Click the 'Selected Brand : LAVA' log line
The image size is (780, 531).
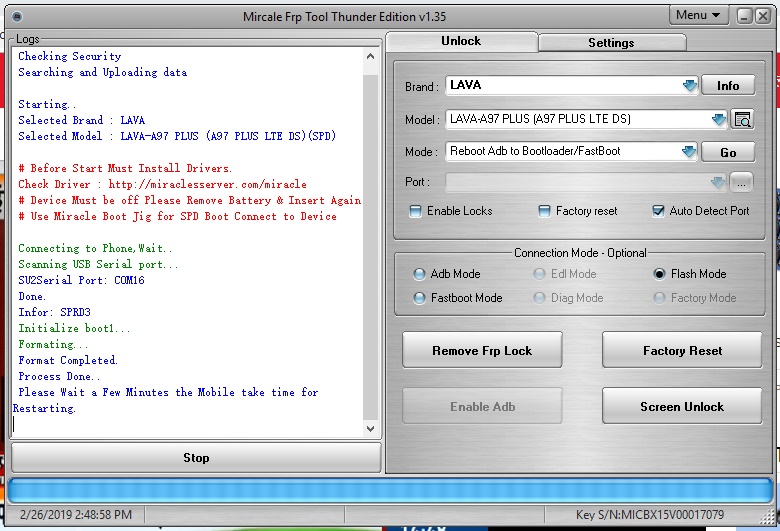tap(82, 120)
